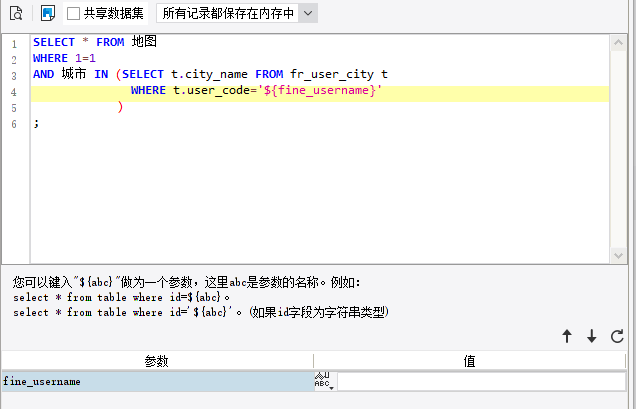Click the closing parenthesis on line 5
The image size is (636, 409).
pyautogui.click(x=120, y=107)
